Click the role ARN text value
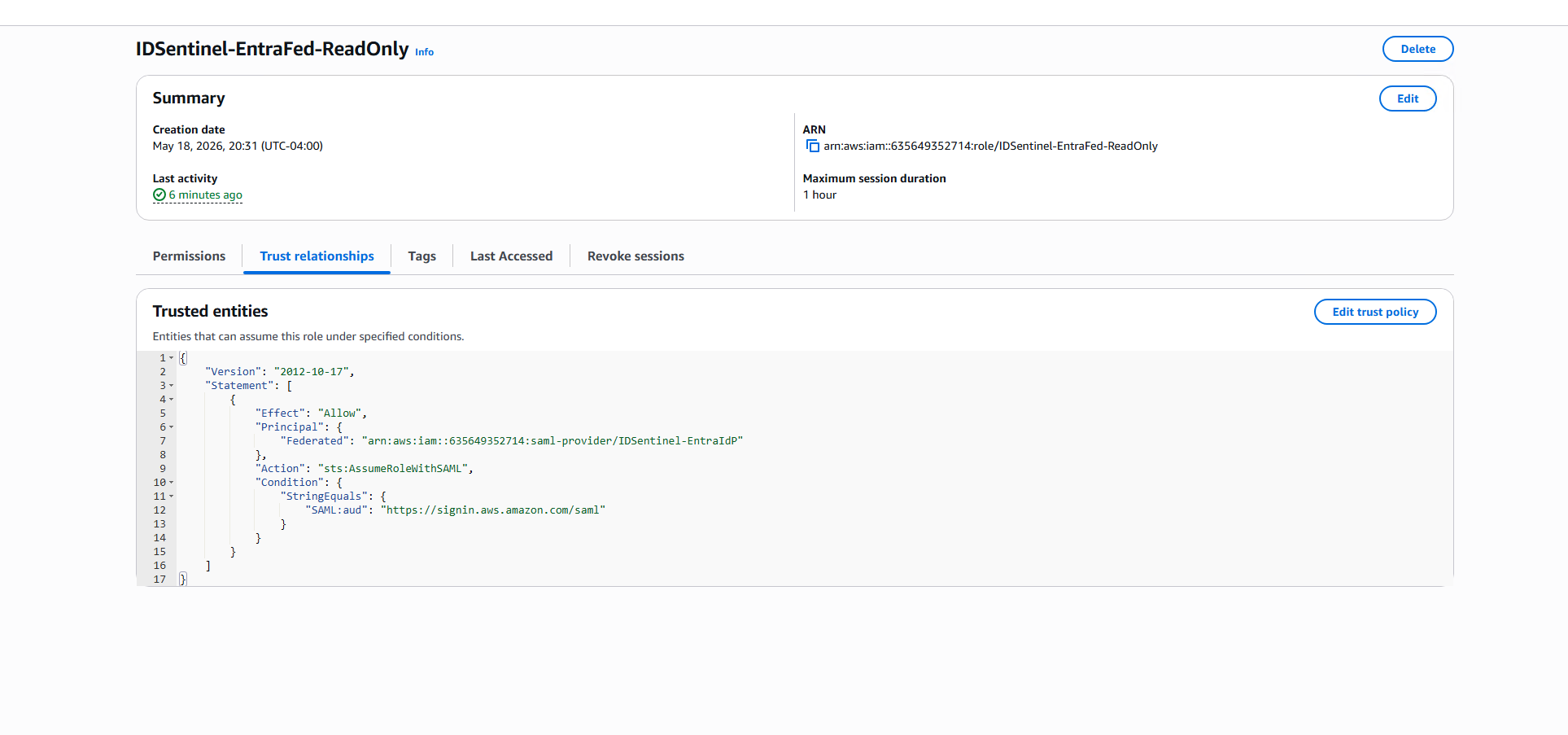Viewport: 1568px width, 735px height. click(990, 146)
